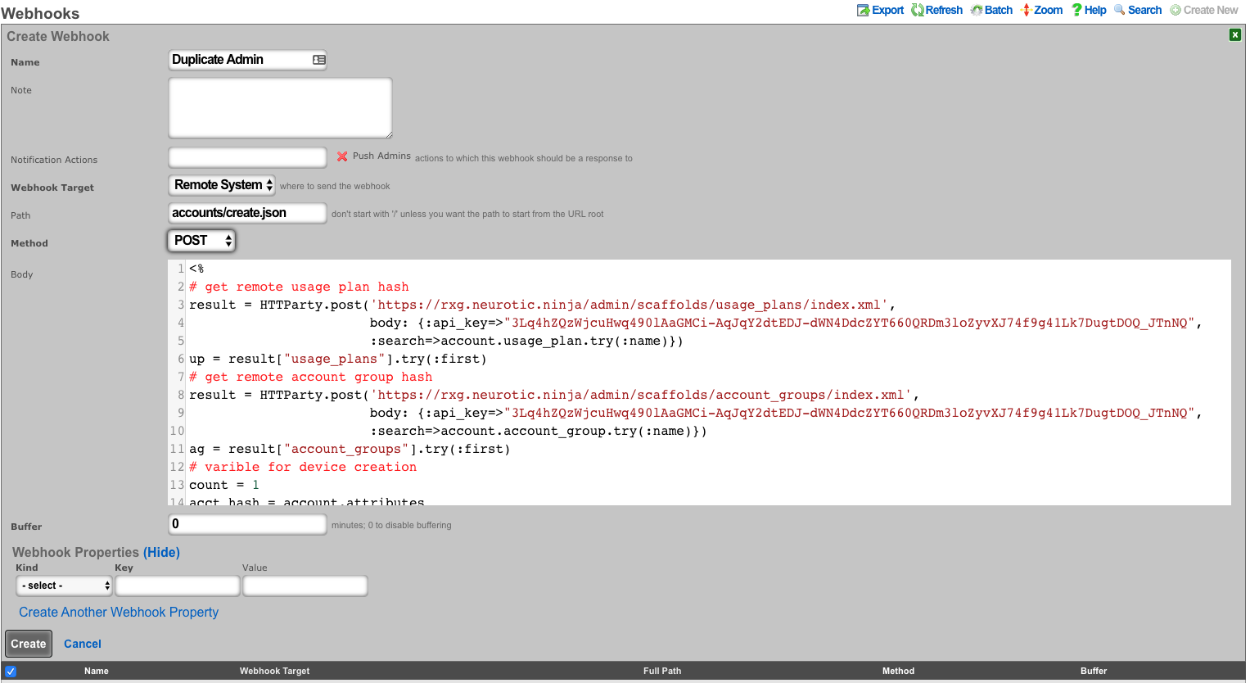This screenshot has width=1250, height=683.
Task: Click the contact card icon in Name field
Action: [319, 60]
